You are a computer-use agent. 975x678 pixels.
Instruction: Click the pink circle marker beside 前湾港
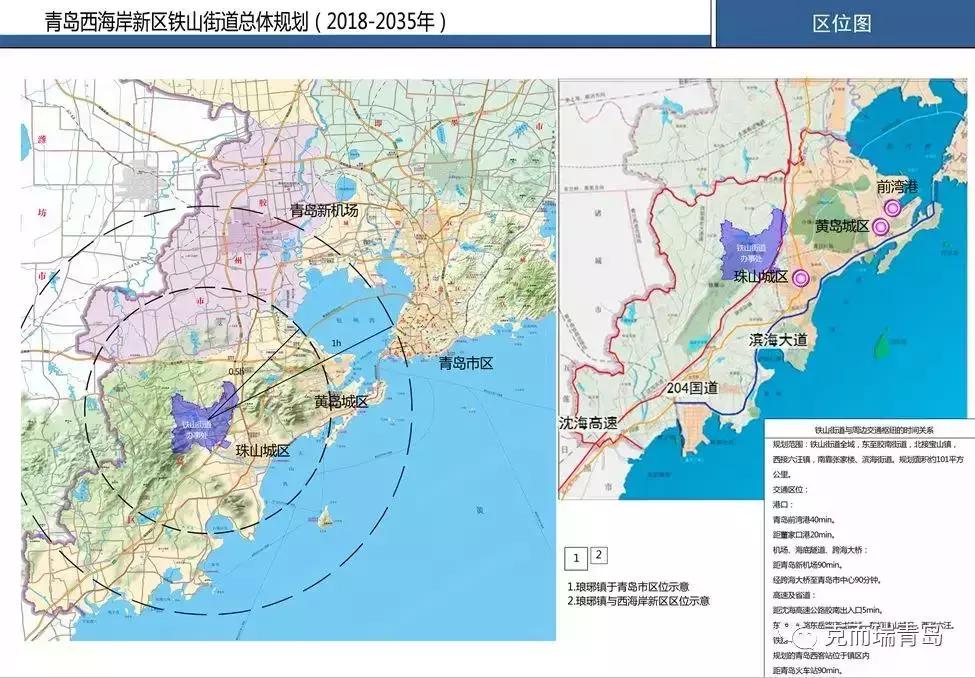(891, 208)
